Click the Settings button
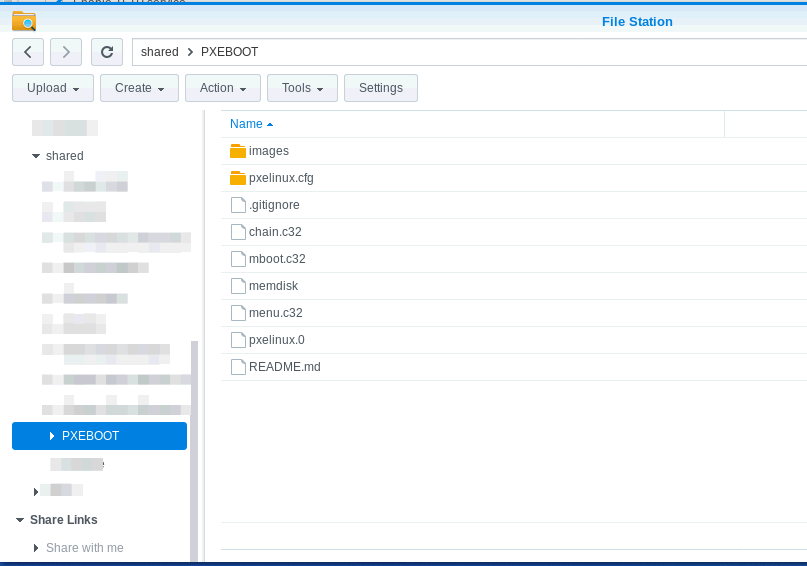The width and height of the screenshot is (807, 566). tap(380, 88)
